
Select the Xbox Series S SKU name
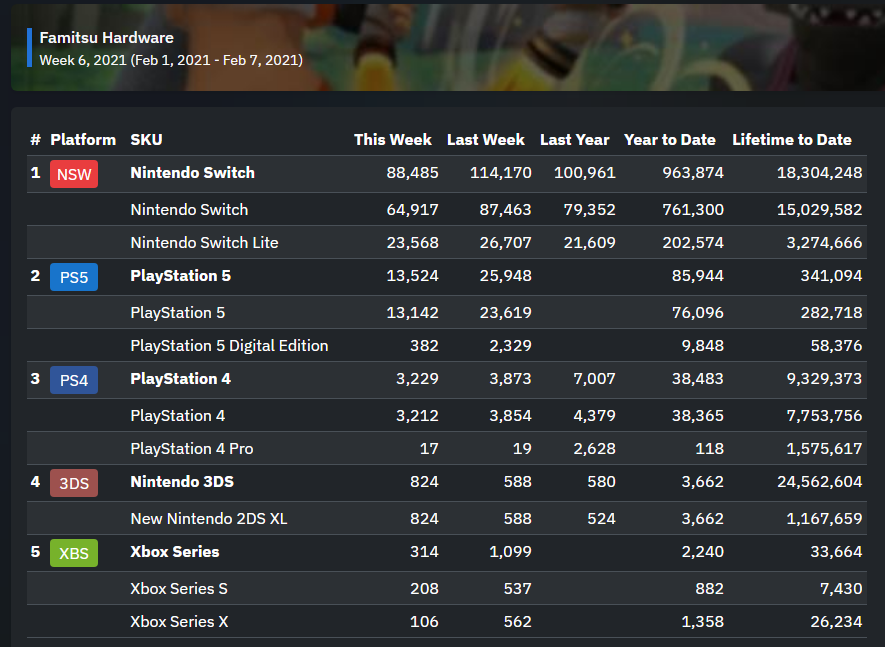[179, 589]
